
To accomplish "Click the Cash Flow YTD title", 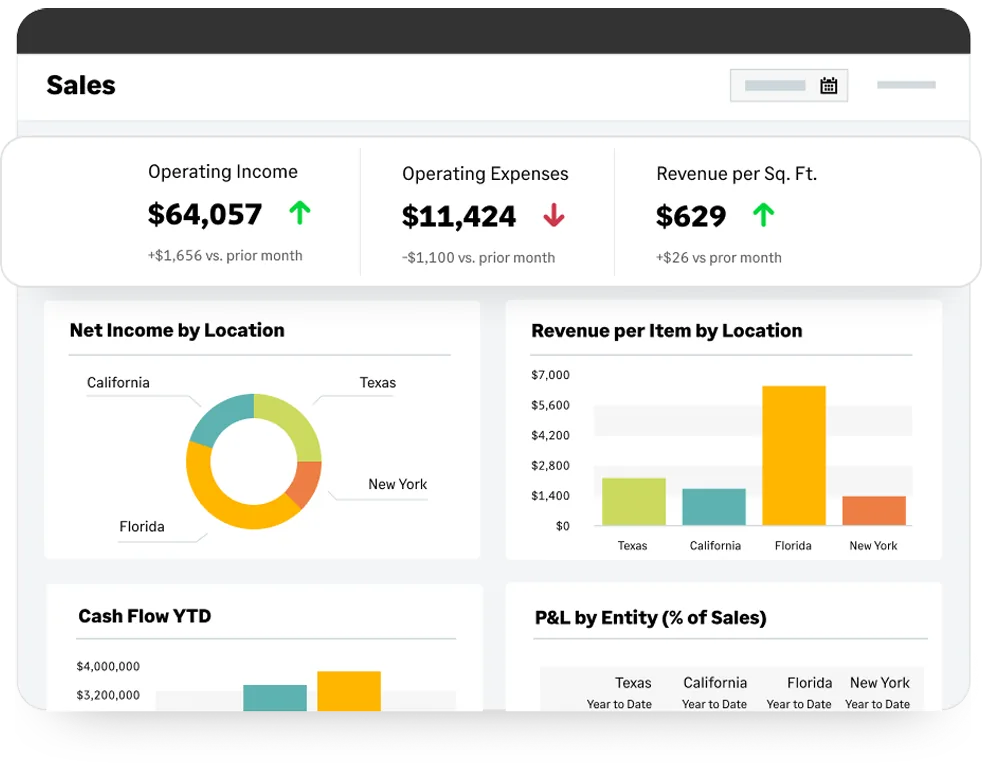I will [145, 616].
